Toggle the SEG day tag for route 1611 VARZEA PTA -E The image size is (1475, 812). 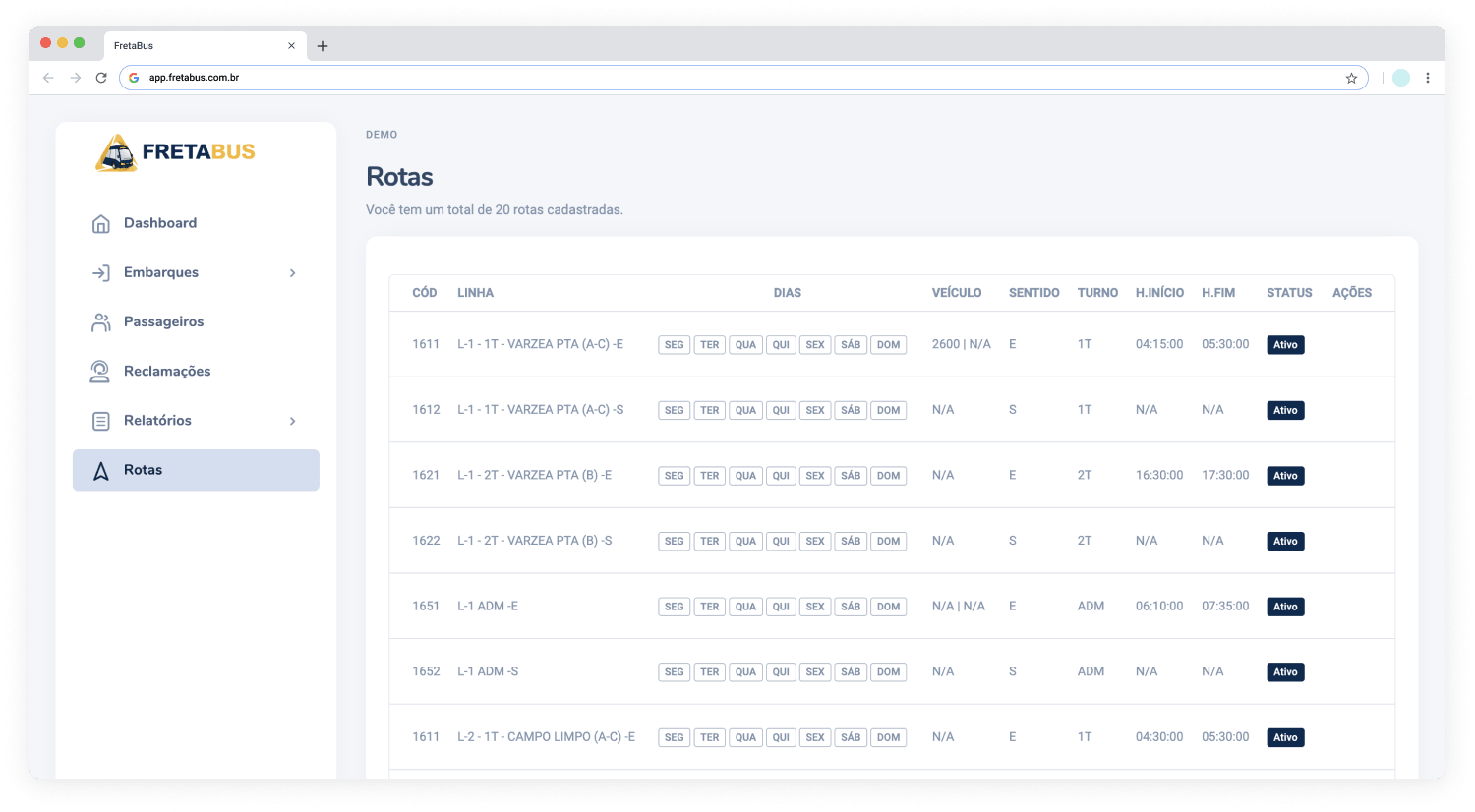pos(674,345)
